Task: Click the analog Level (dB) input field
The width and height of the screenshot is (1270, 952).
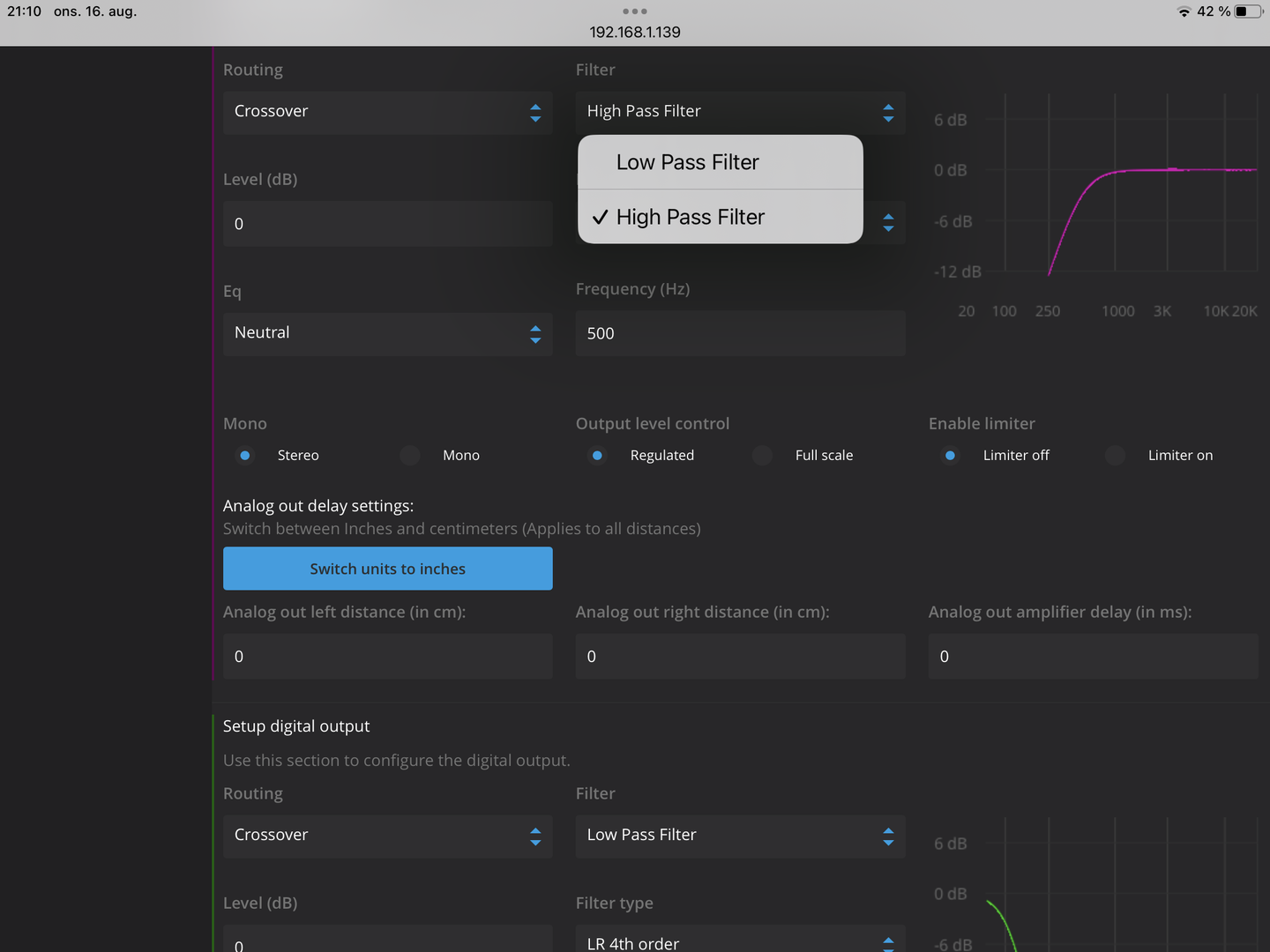Action: [387, 224]
